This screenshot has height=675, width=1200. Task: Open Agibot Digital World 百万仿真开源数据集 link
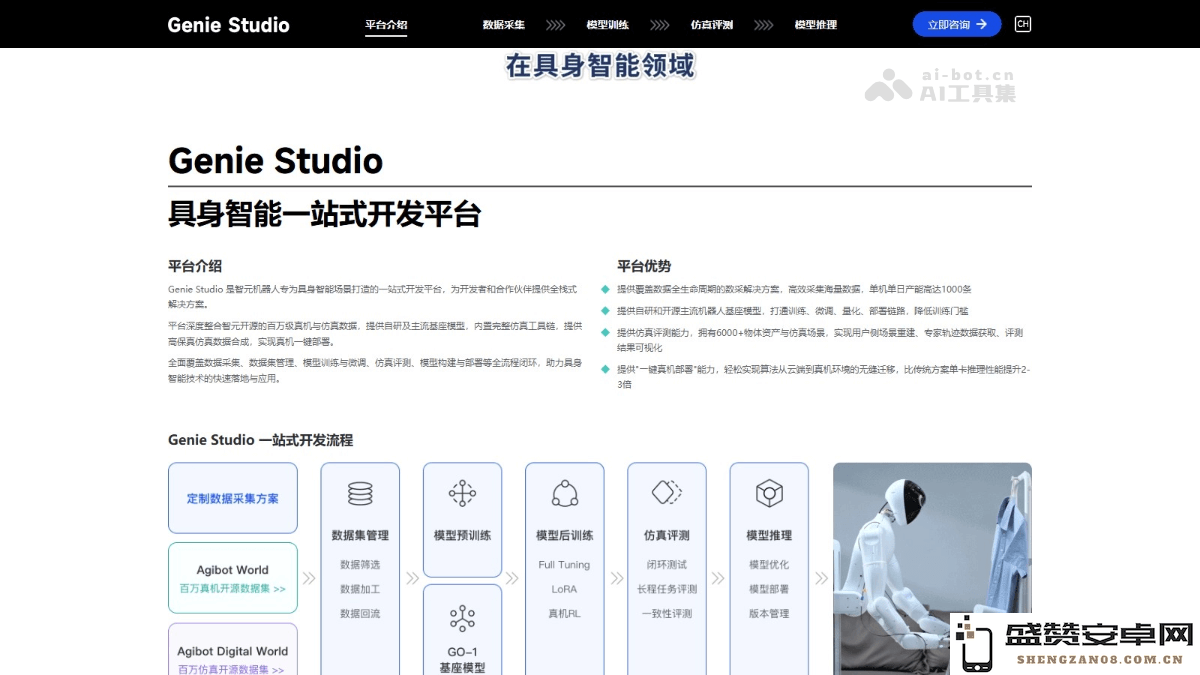click(x=233, y=650)
